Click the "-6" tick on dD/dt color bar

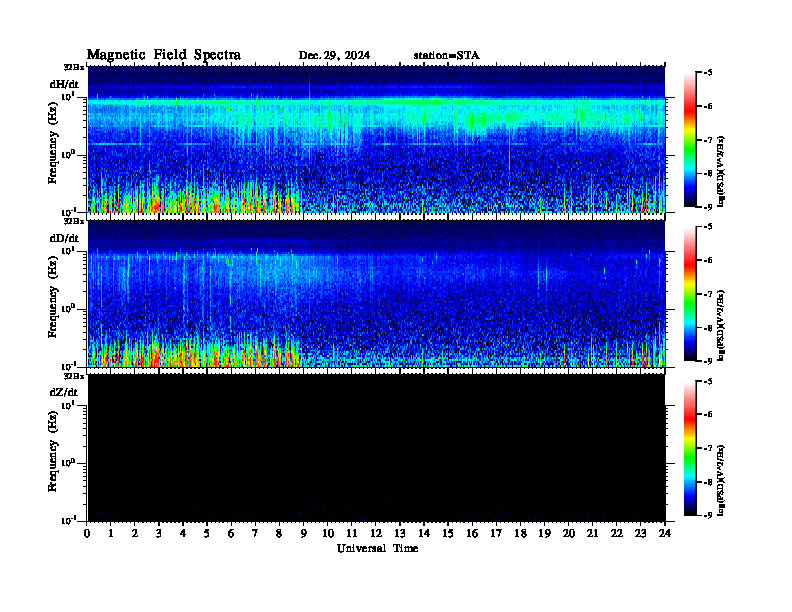708,260
